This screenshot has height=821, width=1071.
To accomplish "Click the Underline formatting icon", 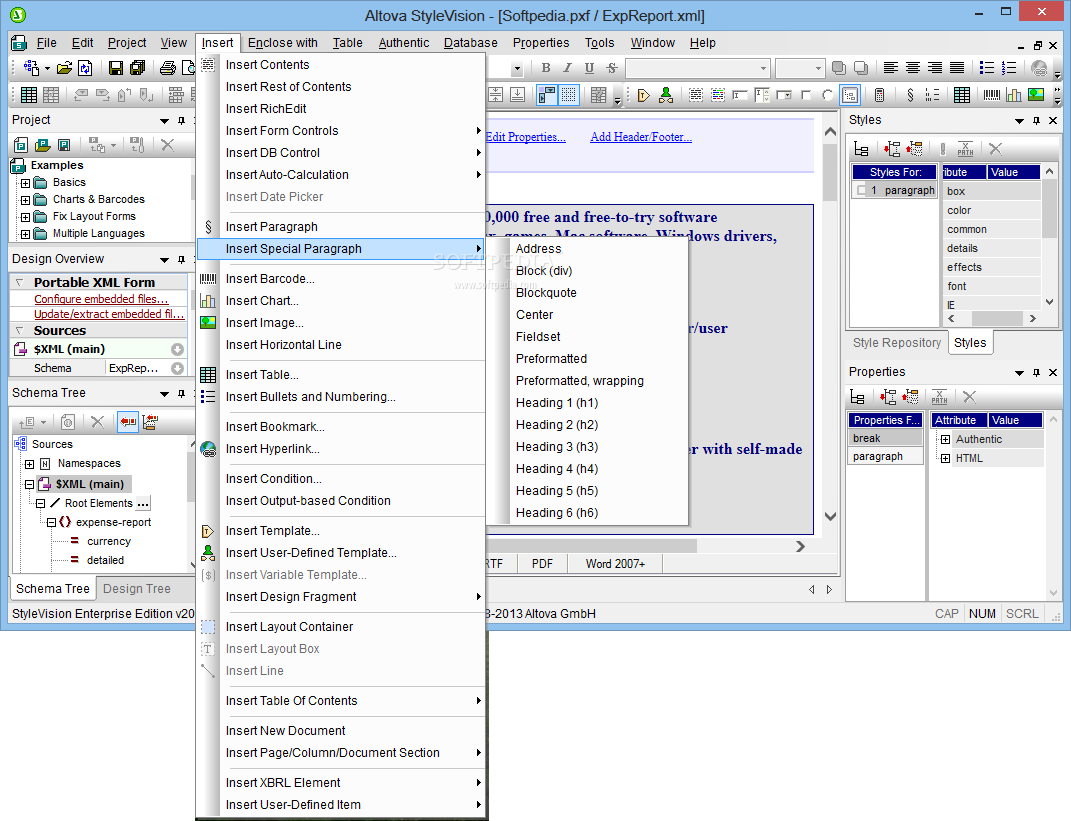I will pos(589,68).
